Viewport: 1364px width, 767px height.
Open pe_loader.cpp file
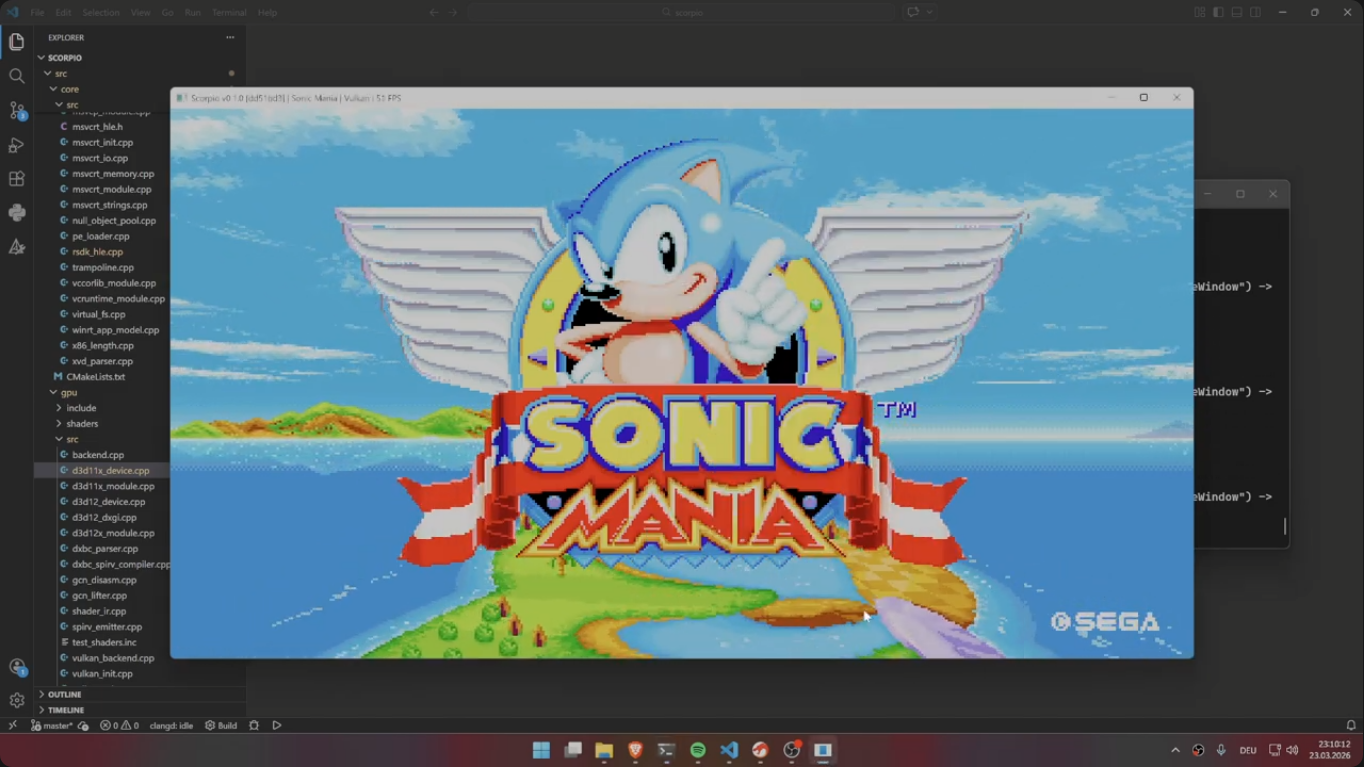[100, 236]
